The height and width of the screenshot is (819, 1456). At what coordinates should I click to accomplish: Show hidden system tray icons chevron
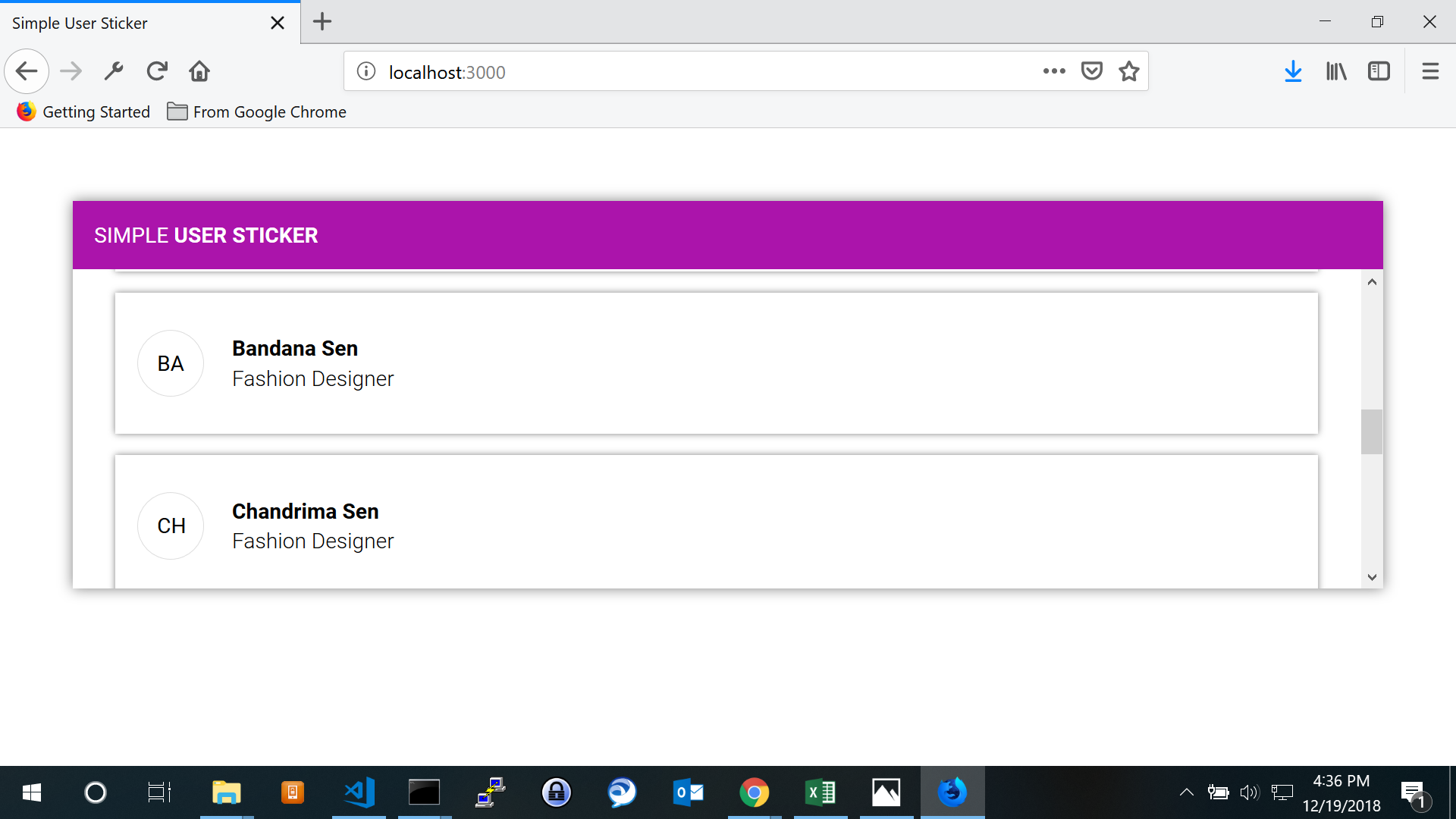pyautogui.click(x=1187, y=792)
